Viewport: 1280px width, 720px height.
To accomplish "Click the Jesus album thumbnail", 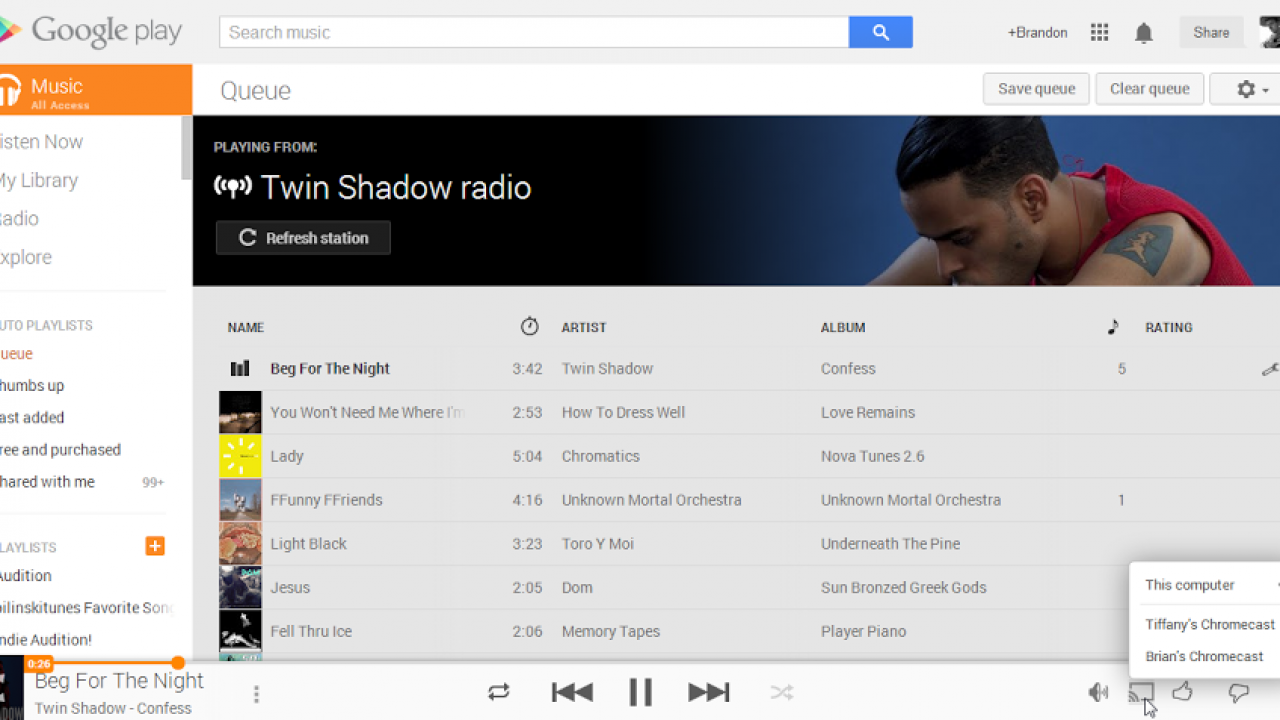I will tap(240, 588).
